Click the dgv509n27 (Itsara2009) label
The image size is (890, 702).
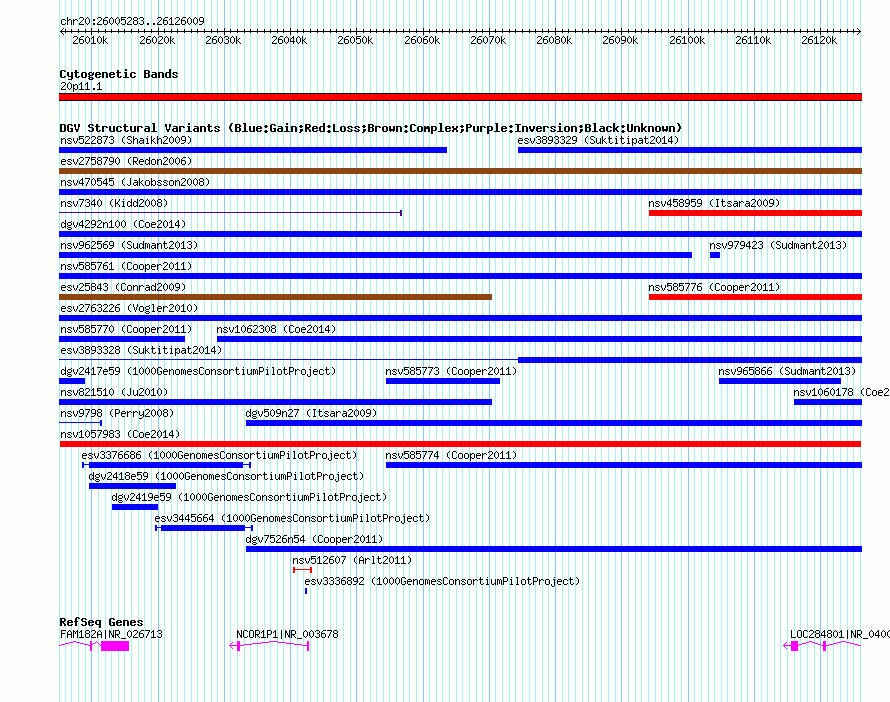click(311, 413)
